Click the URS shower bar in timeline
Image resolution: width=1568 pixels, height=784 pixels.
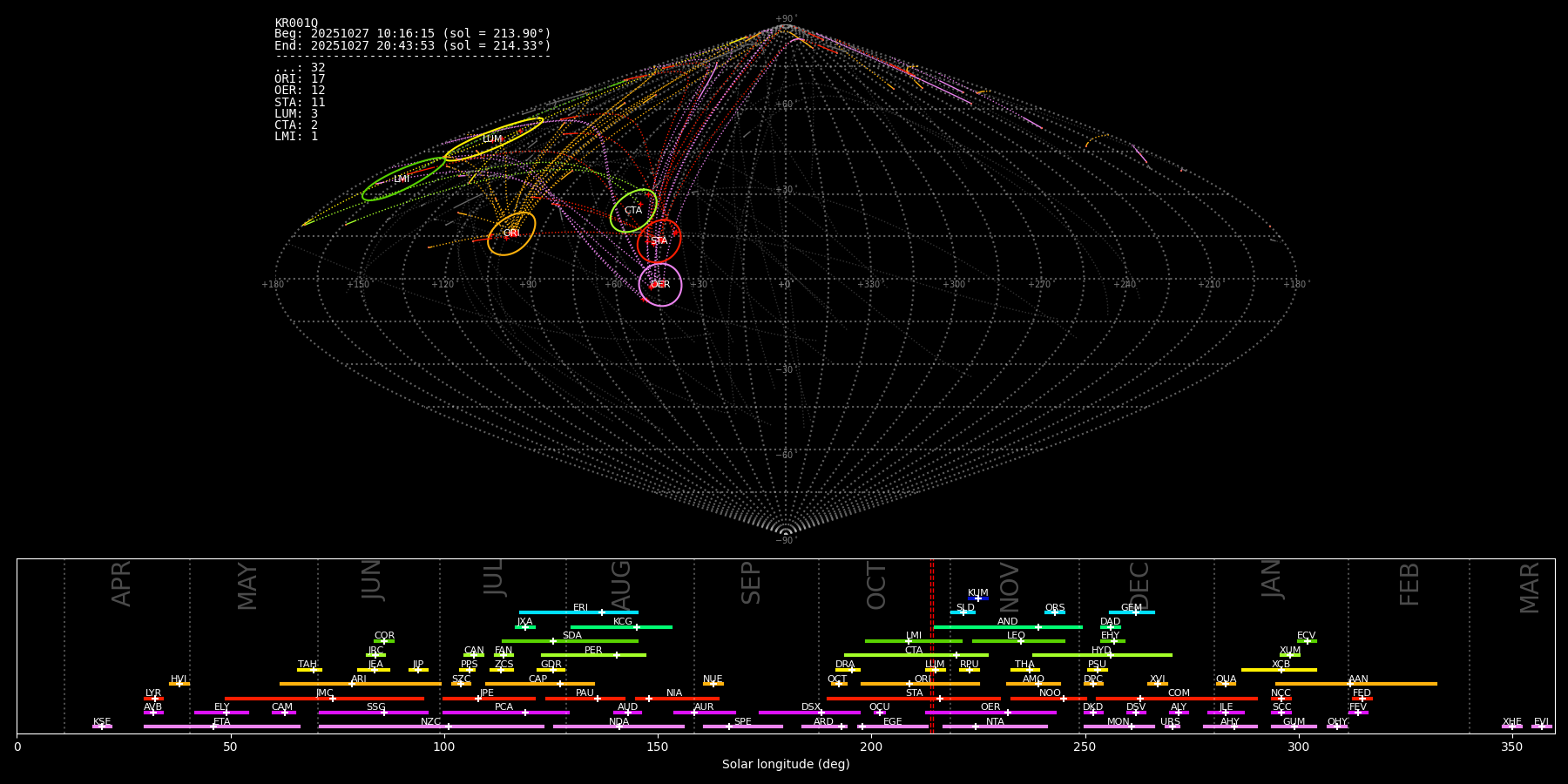click(x=1172, y=727)
